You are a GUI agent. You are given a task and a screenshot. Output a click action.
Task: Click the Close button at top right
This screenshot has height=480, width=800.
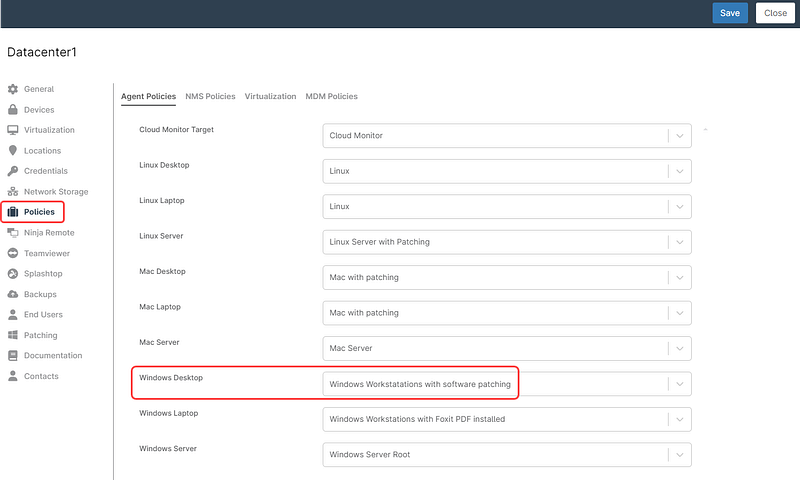tap(775, 13)
